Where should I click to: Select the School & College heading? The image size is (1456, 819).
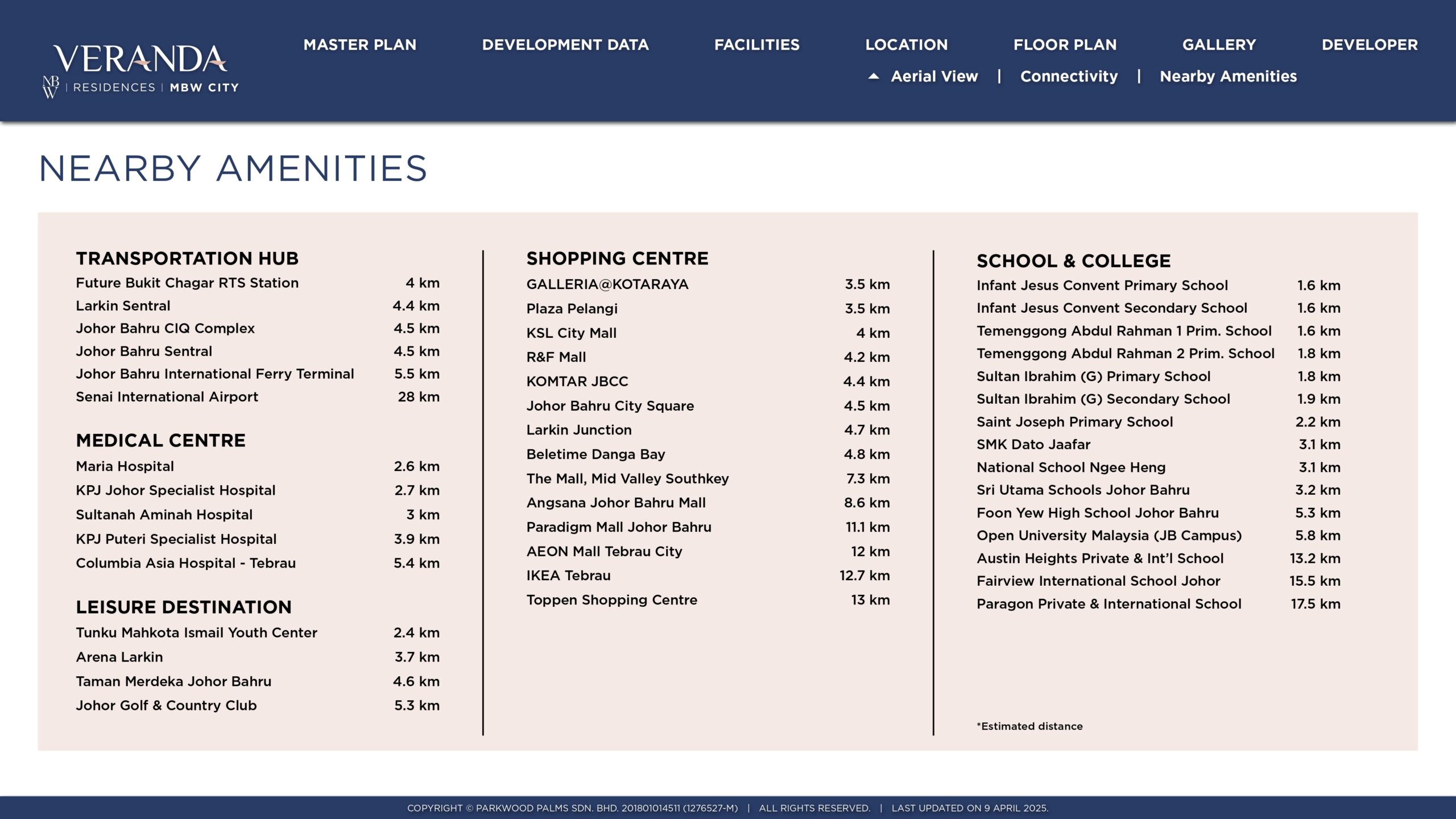click(1074, 261)
